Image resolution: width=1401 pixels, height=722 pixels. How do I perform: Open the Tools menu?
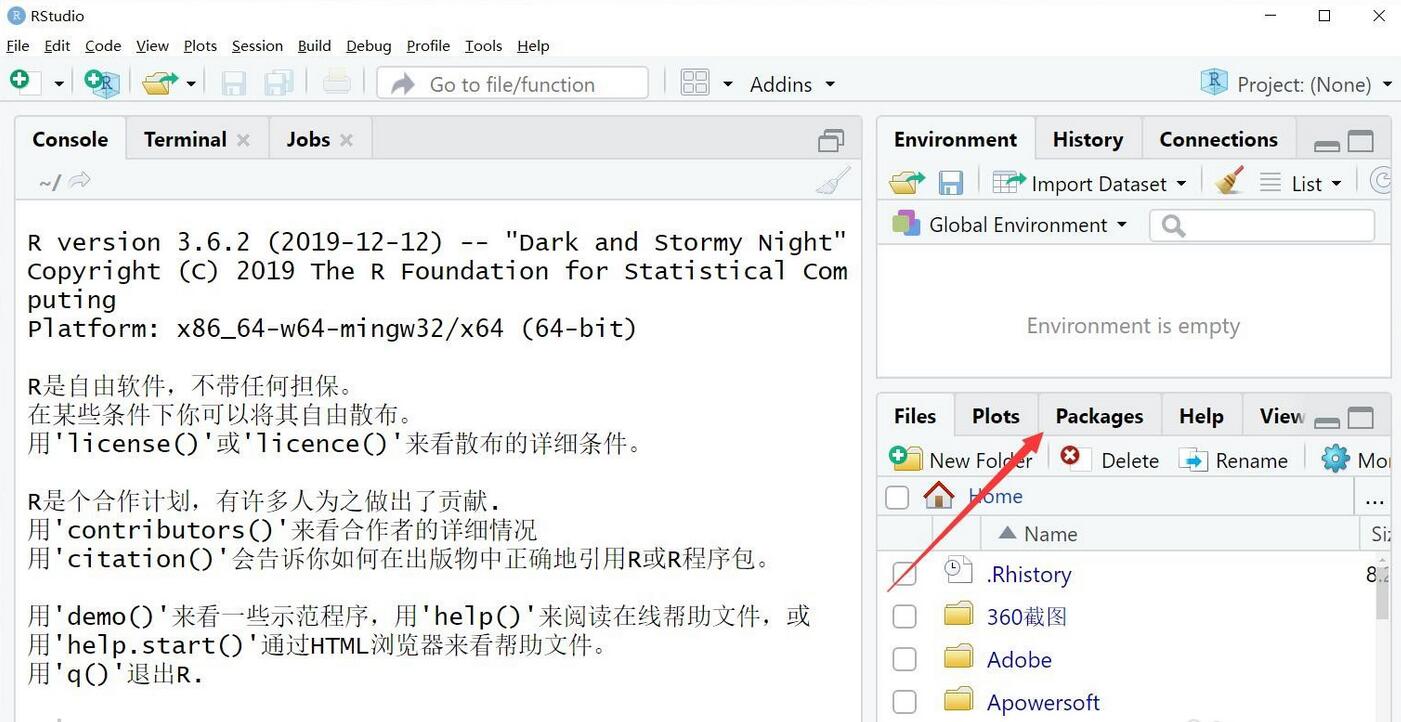[x=483, y=46]
